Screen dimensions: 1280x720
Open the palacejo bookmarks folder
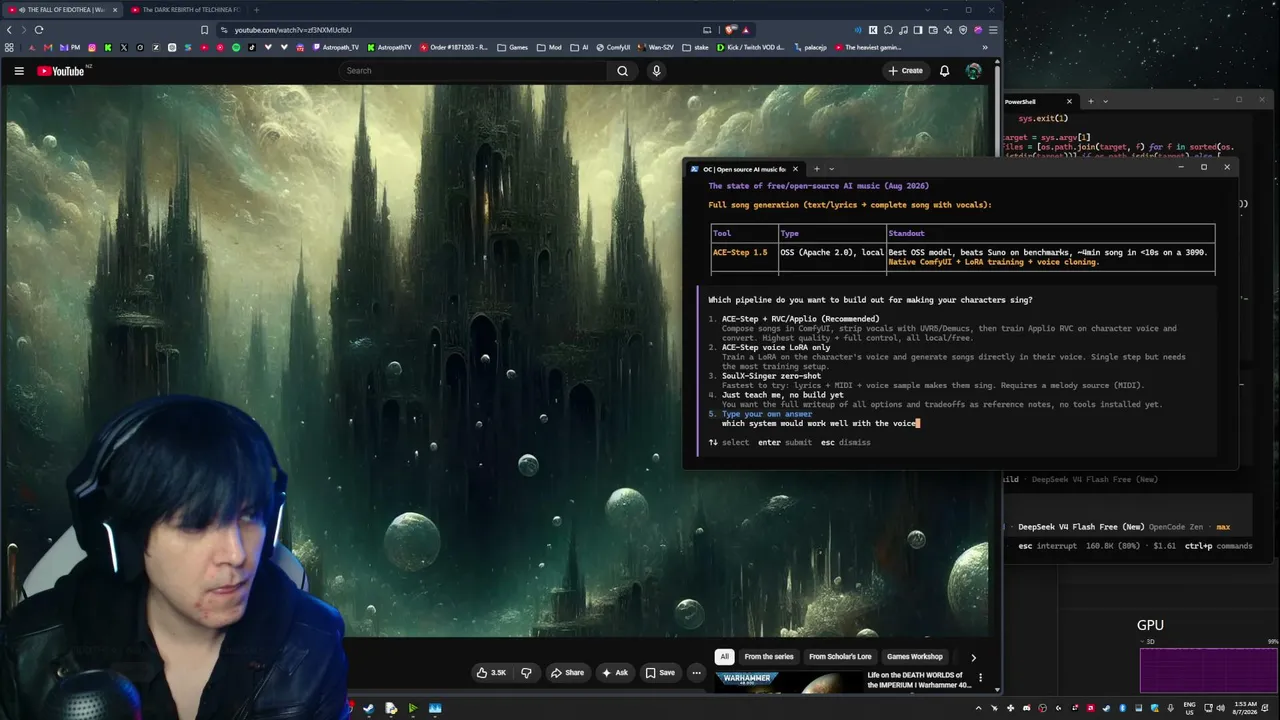click(810, 47)
